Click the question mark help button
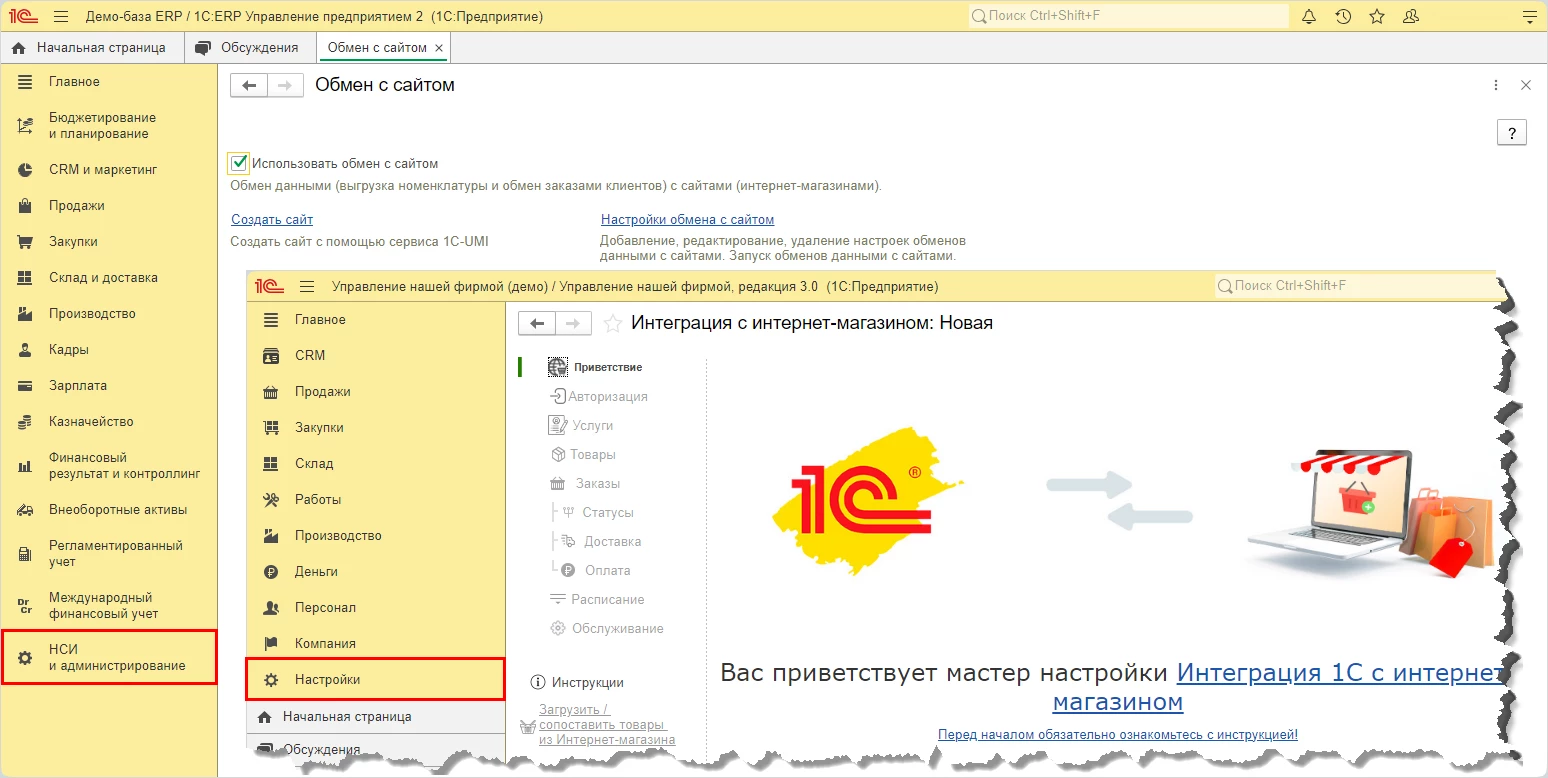The image size is (1548, 778). [1512, 133]
